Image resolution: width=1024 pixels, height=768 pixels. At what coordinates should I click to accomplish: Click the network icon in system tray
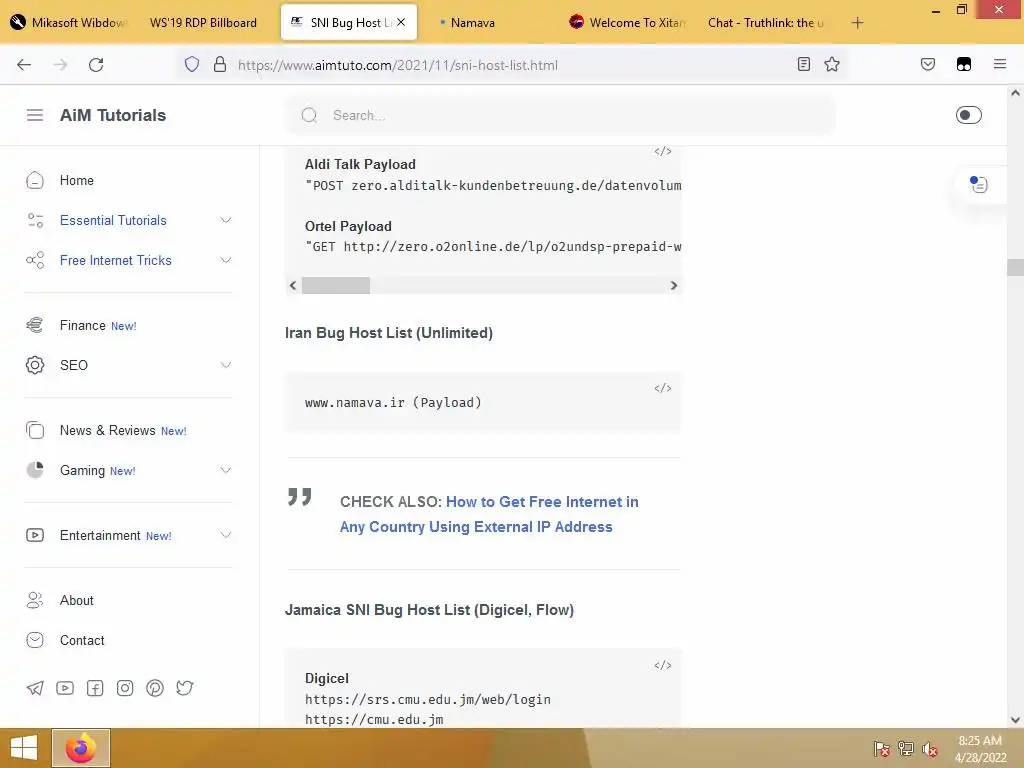906,749
